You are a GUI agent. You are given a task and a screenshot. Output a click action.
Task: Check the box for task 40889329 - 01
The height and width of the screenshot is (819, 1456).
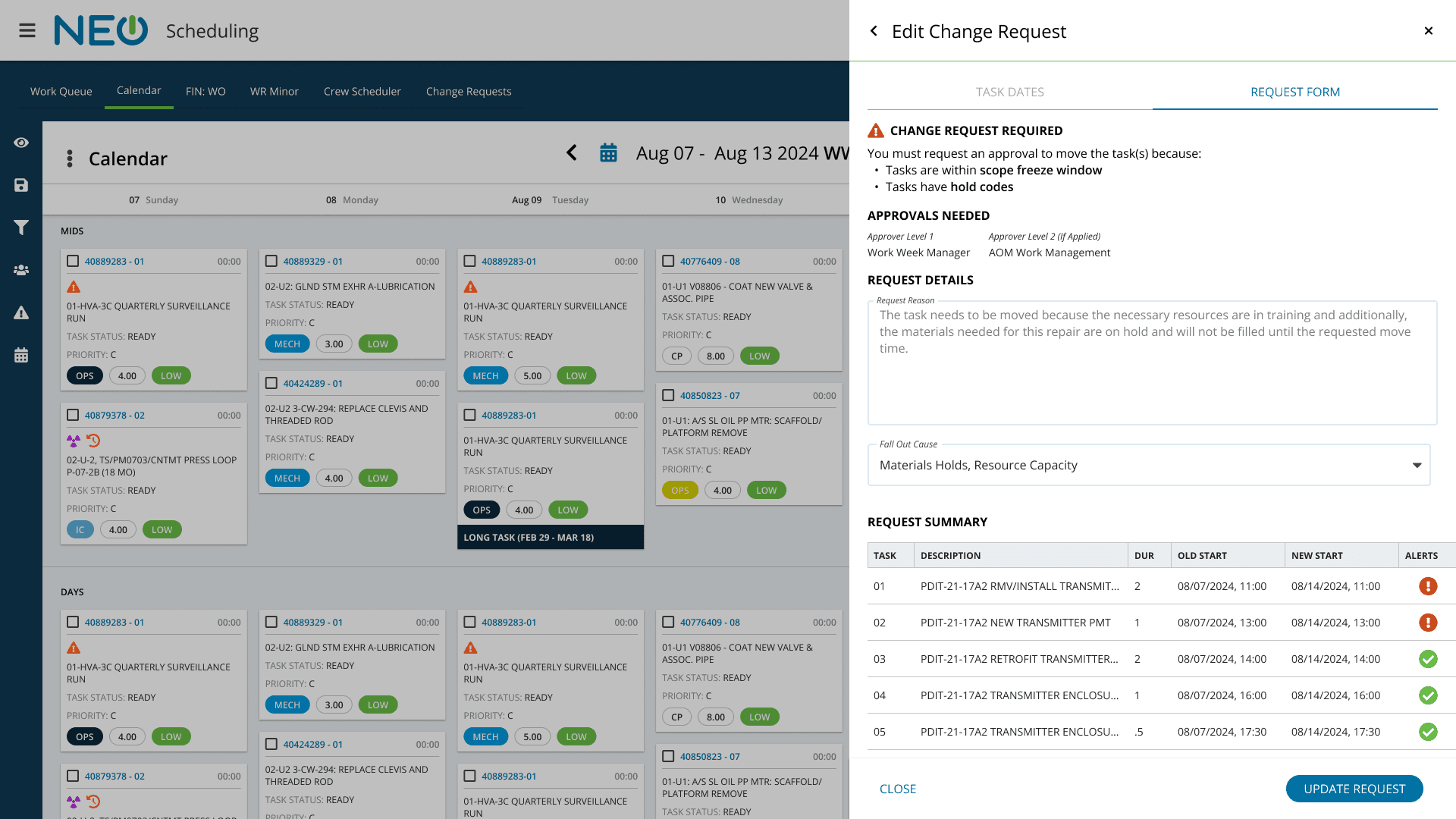pos(271,261)
